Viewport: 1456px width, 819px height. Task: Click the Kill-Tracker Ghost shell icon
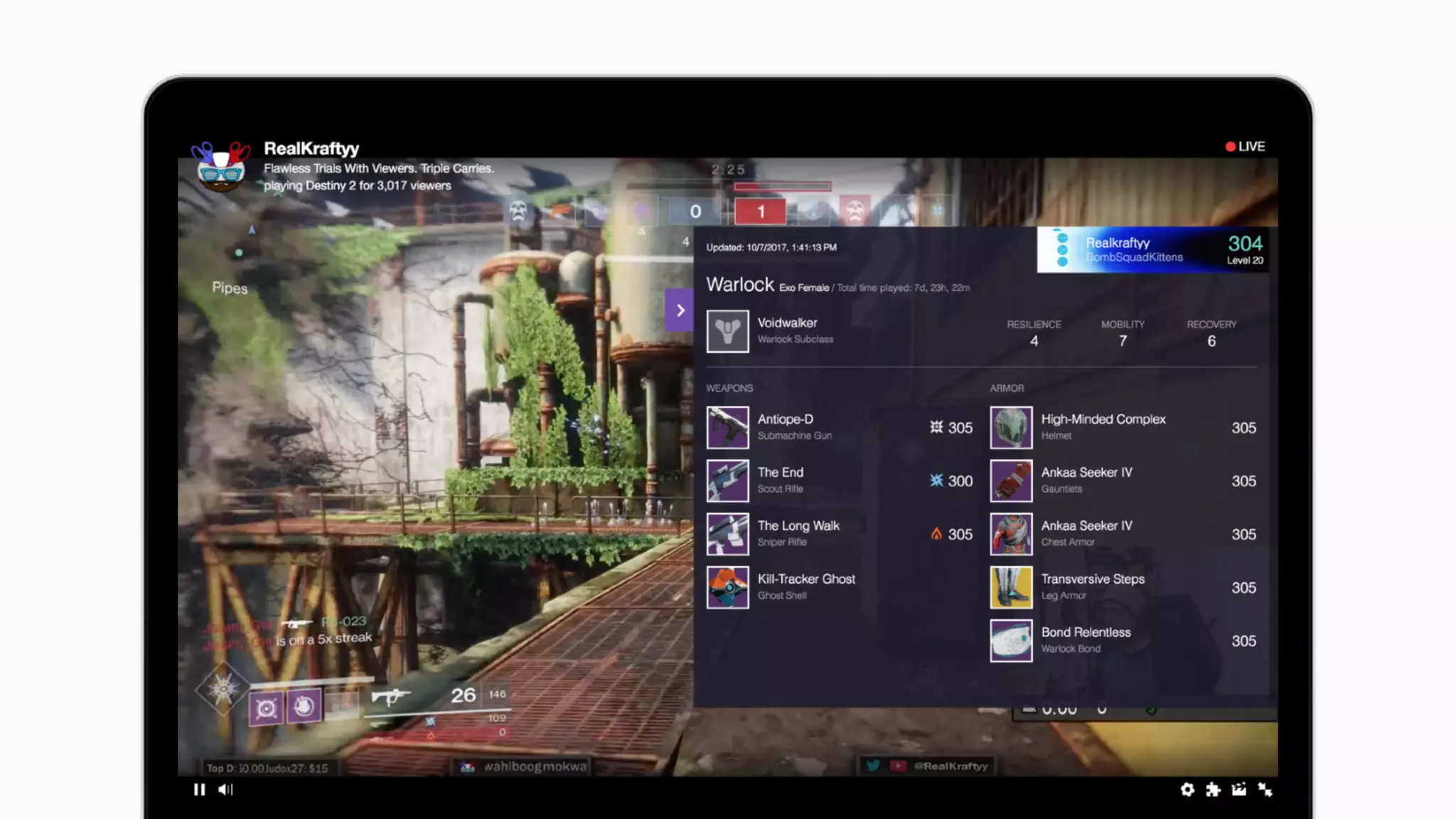[x=727, y=587]
